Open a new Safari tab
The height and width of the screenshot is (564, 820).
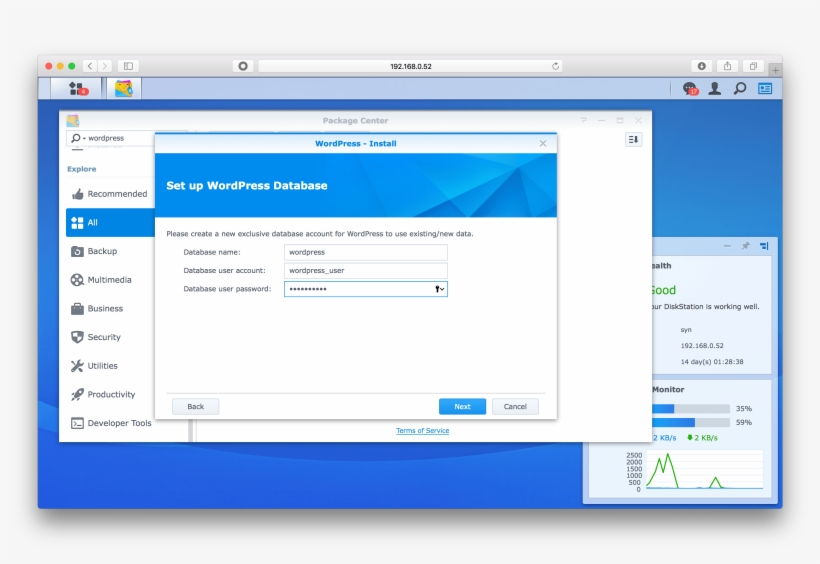(776, 70)
